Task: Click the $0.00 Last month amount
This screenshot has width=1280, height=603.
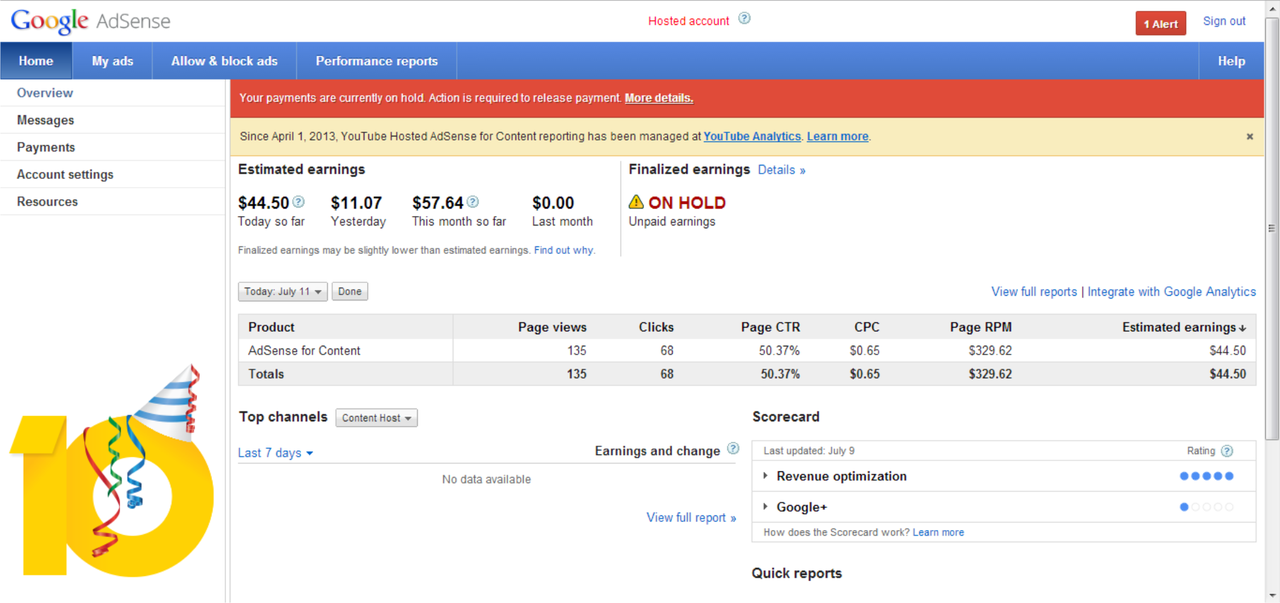Action: click(553, 203)
